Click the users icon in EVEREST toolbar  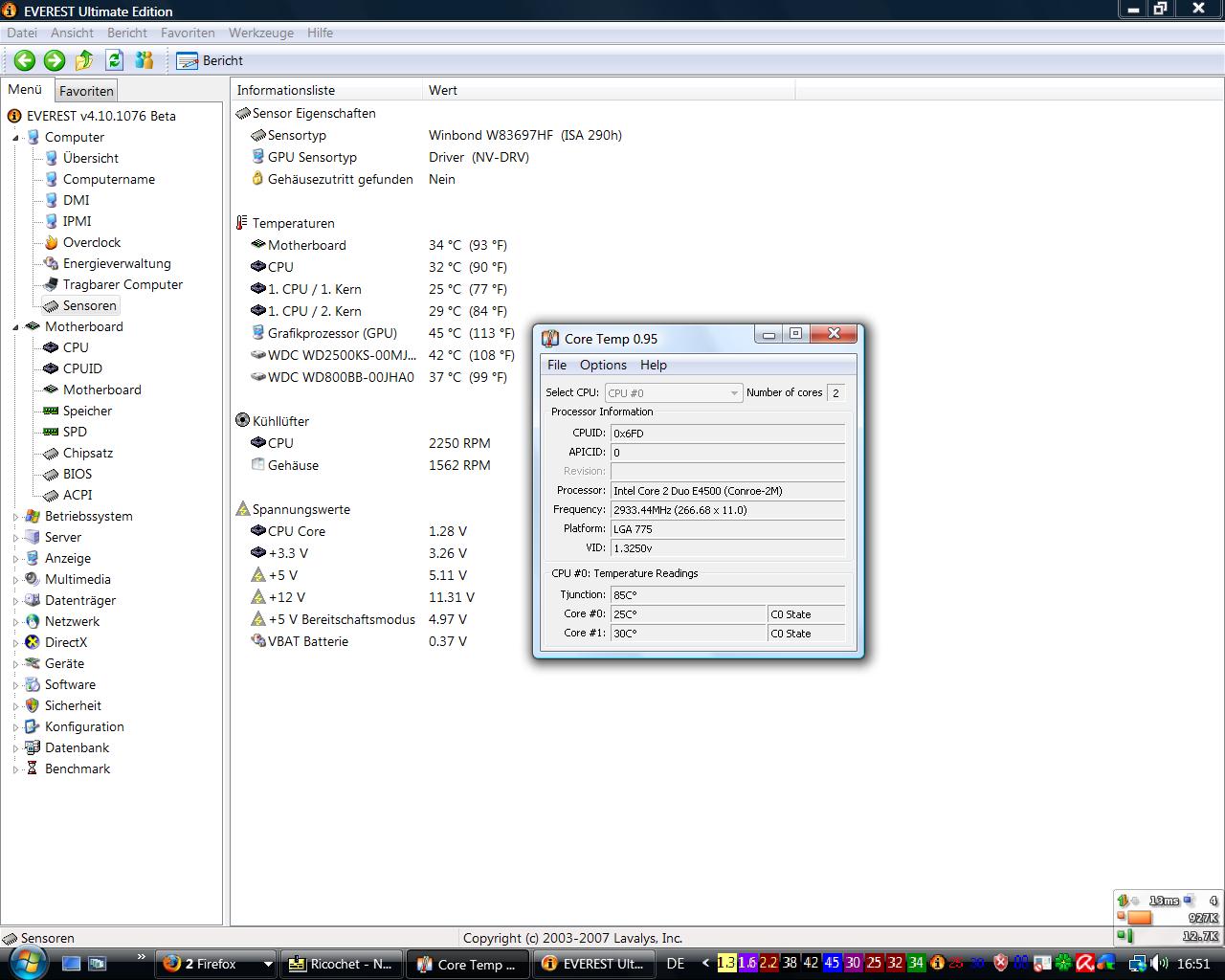[x=145, y=60]
